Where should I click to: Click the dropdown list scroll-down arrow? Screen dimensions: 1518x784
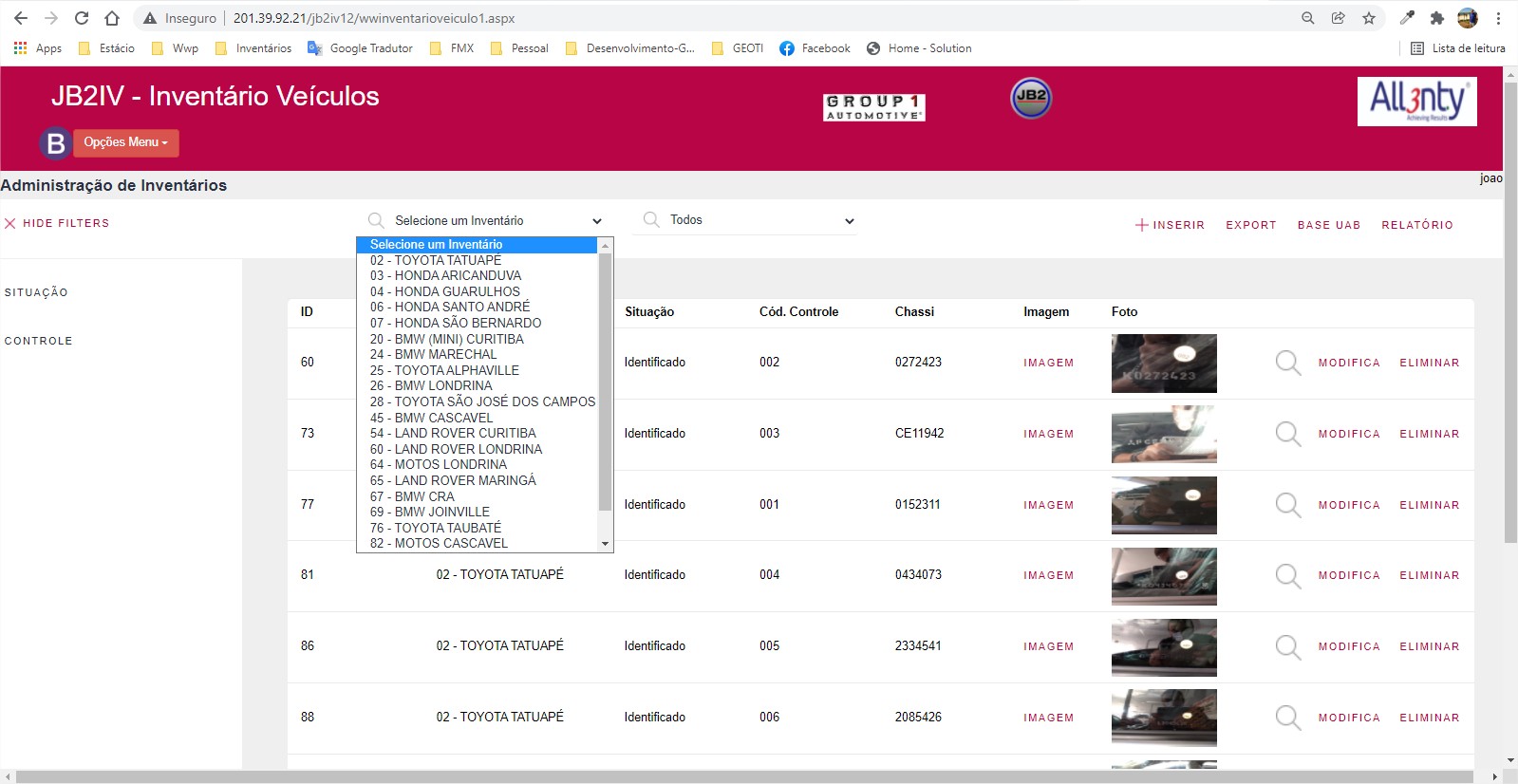coord(606,544)
